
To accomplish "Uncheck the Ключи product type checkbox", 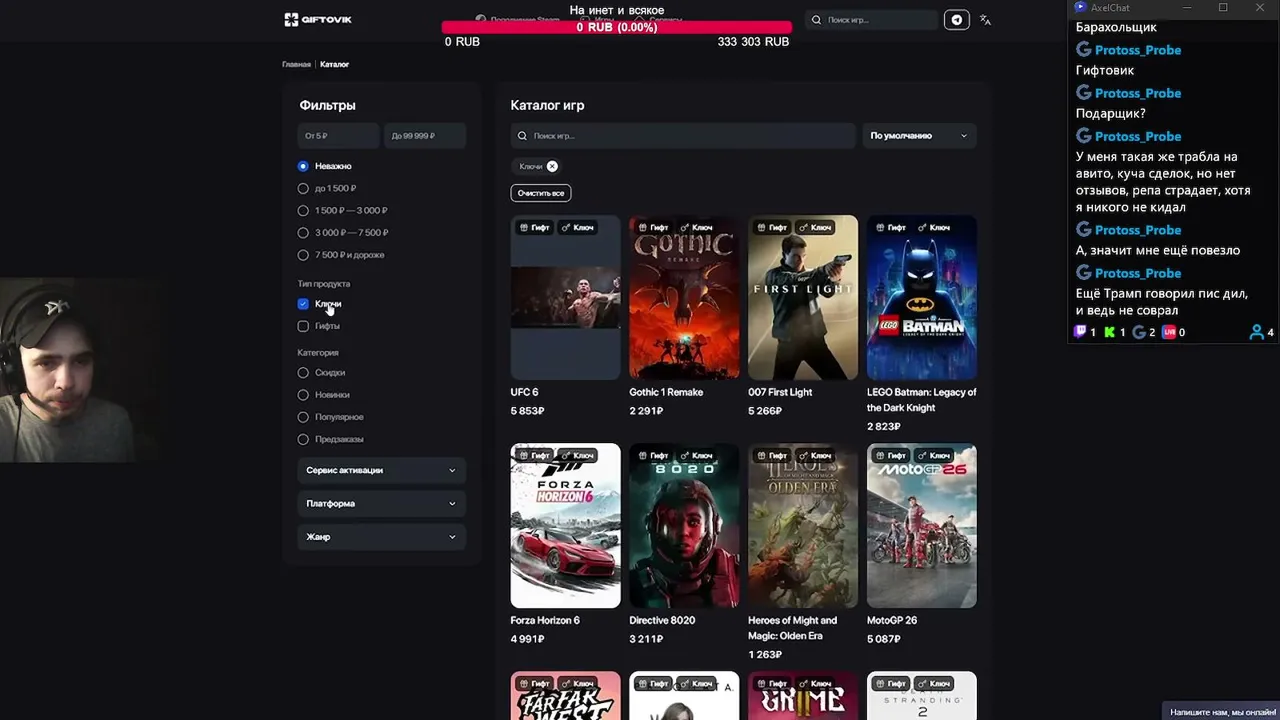I will (x=303, y=304).
